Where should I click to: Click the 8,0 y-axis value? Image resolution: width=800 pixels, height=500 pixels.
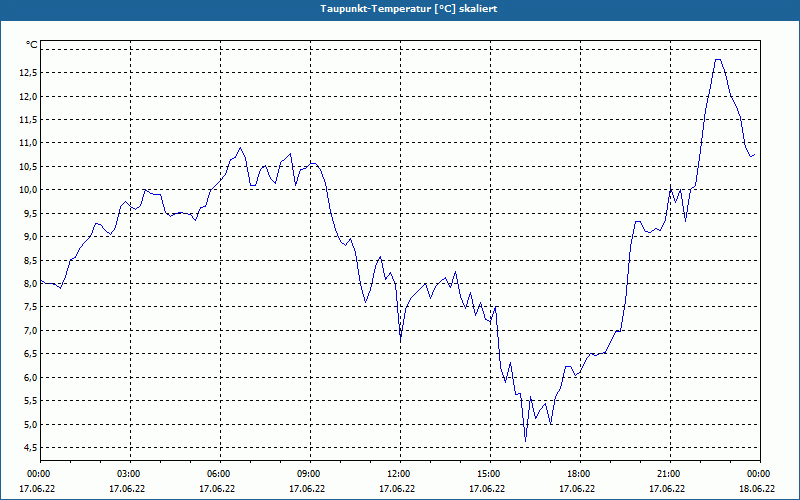30,284
